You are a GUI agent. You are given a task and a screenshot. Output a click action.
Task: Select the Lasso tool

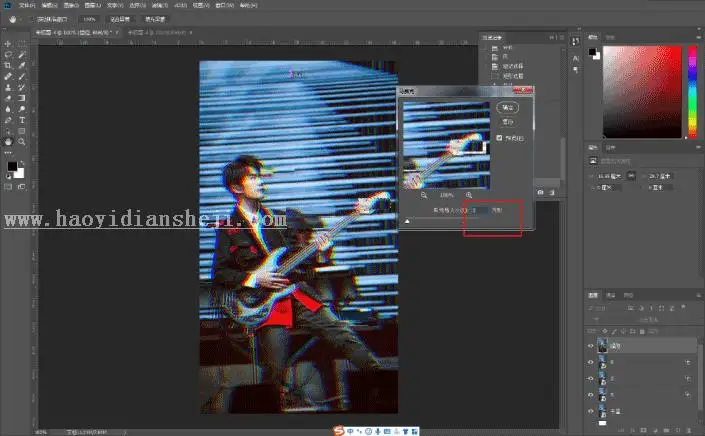click(8, 54)
